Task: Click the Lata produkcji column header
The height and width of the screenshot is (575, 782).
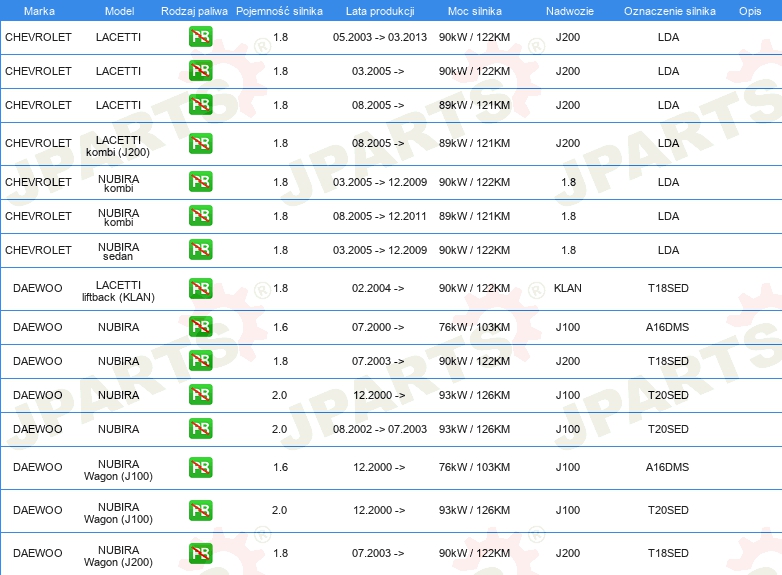Action: (x=380, y=11)
